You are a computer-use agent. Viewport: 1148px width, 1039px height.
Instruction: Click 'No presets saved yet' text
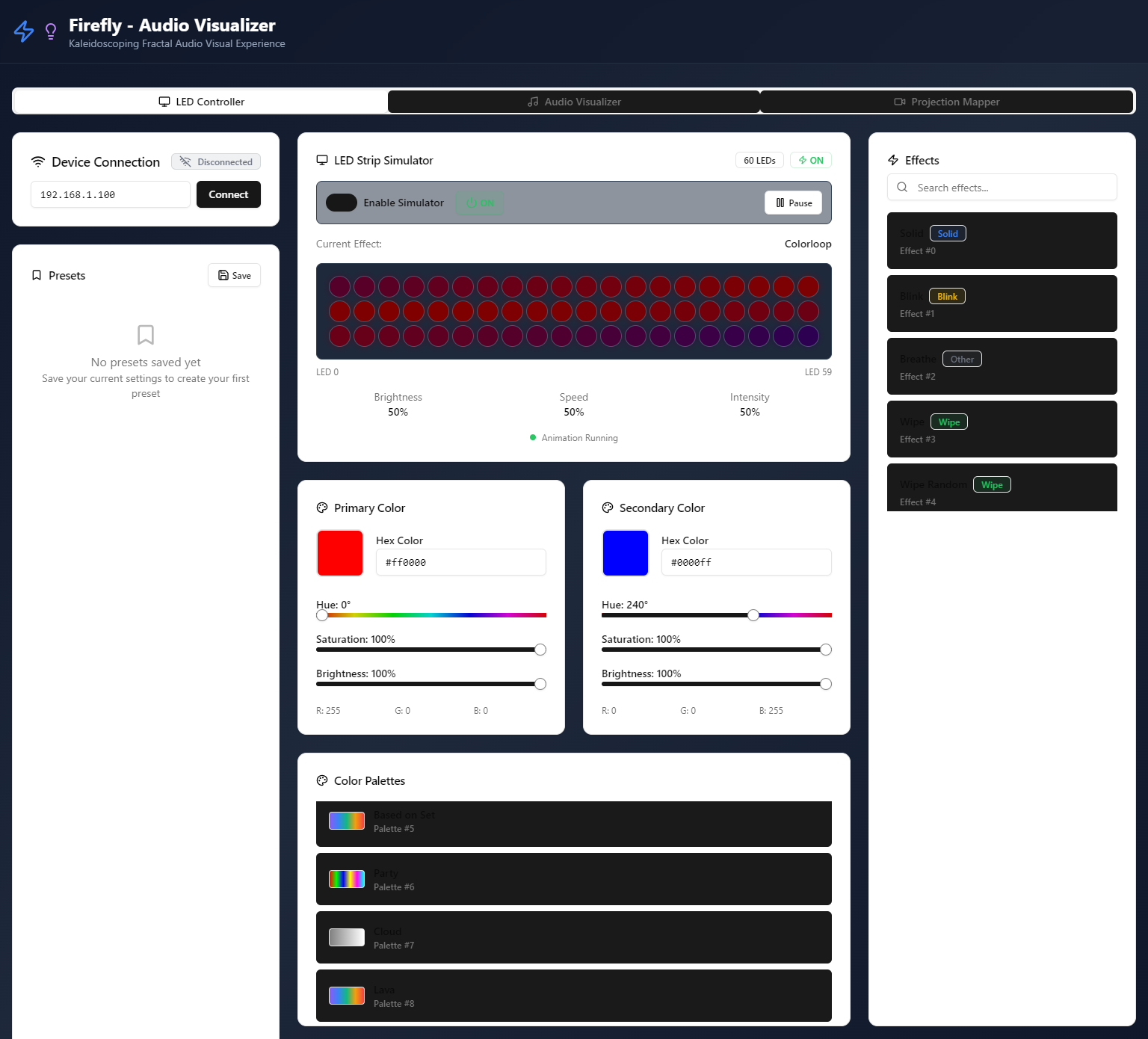pyautogui.click(x=146, y=362)
